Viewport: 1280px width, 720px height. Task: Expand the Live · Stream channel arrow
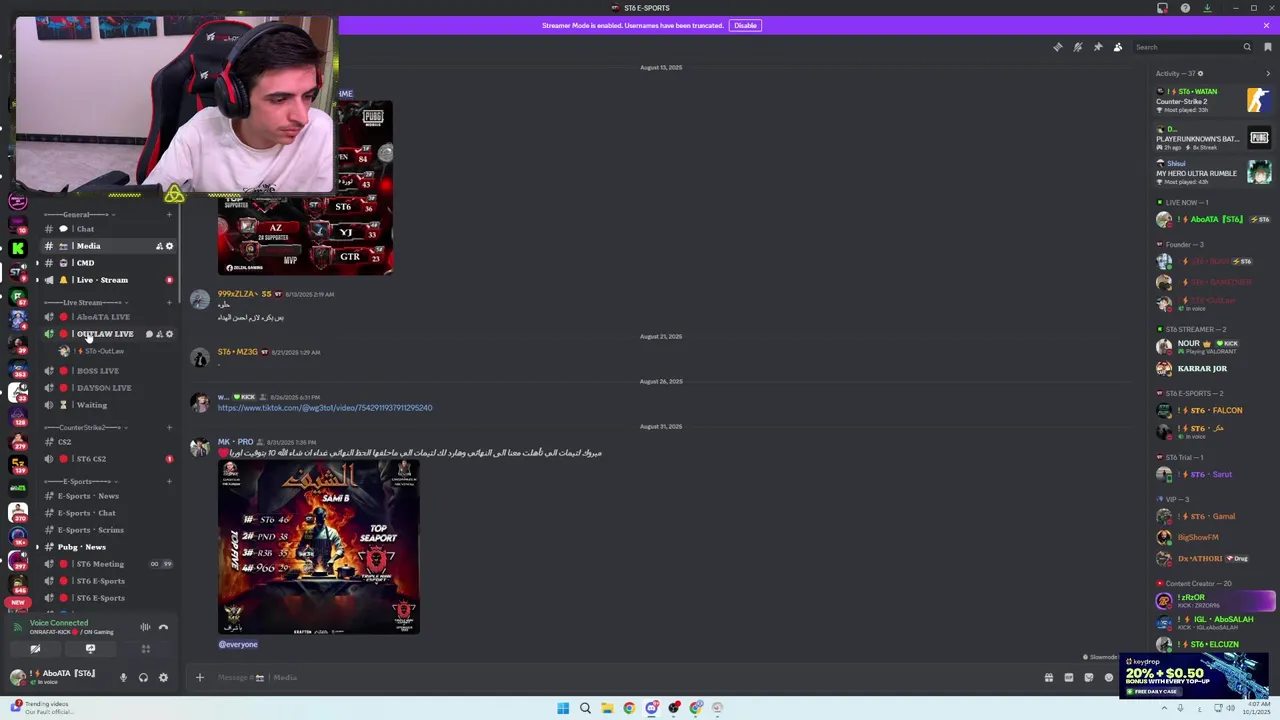(x=37, y=280)
